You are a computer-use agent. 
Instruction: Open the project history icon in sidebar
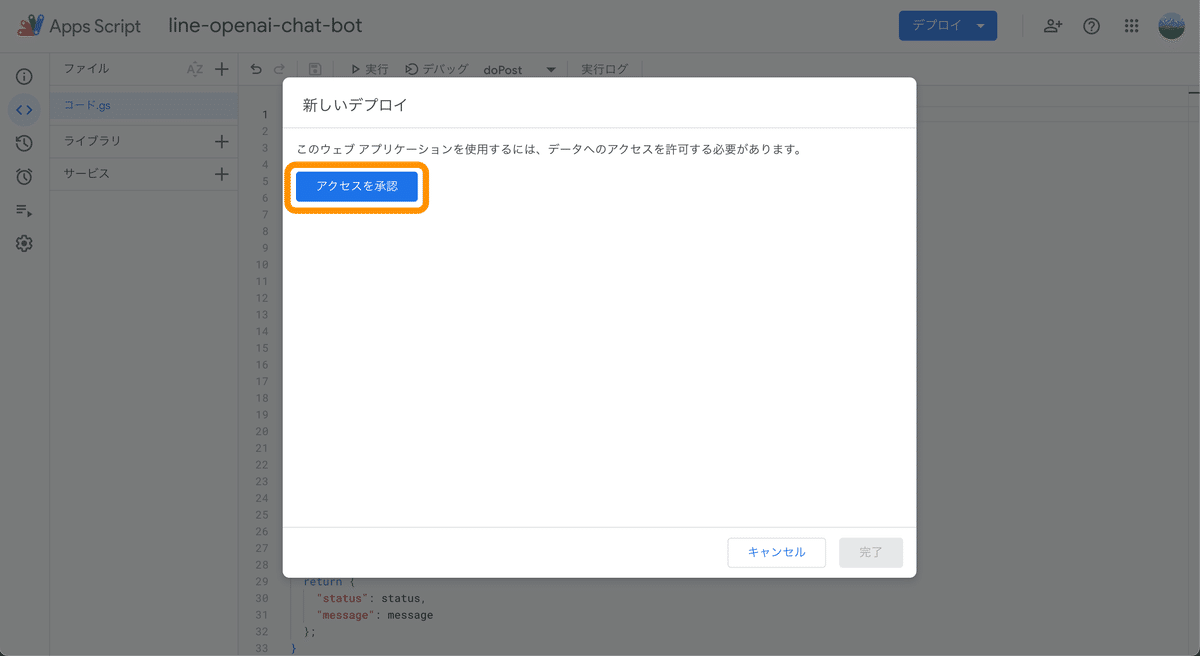[25, 143]
